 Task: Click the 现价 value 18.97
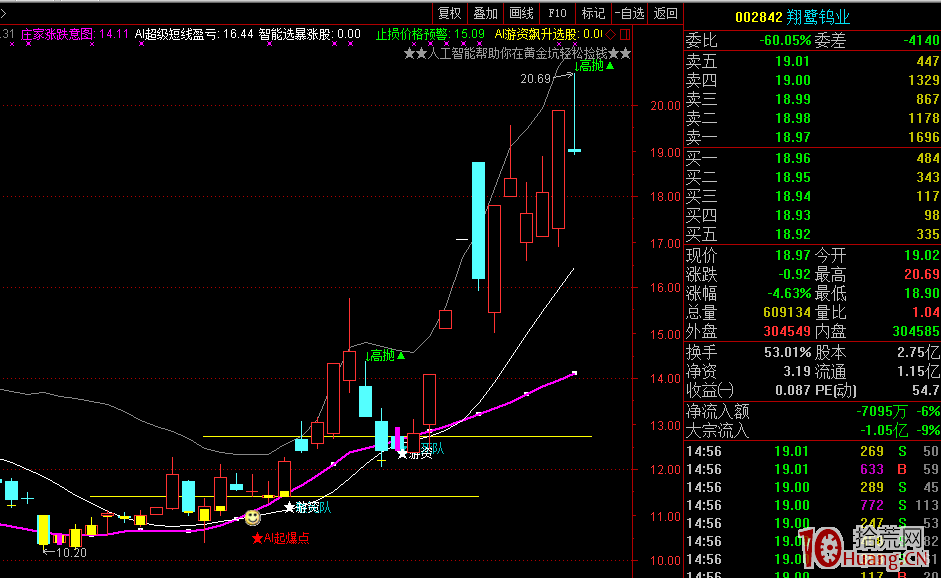pyautogui.click(x=793, y=256)
